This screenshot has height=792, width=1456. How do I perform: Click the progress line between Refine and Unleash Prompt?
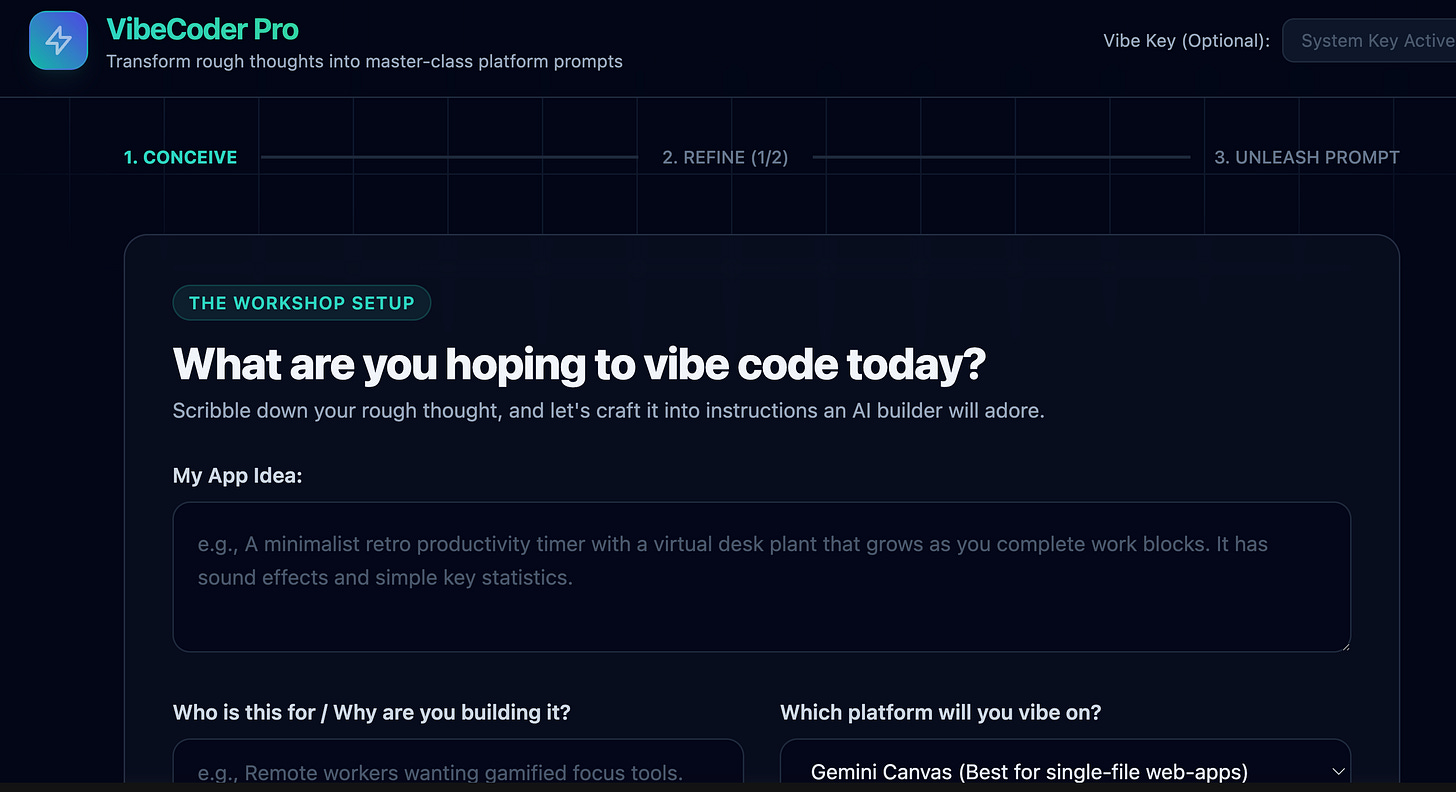click(x=1001, y=157)
